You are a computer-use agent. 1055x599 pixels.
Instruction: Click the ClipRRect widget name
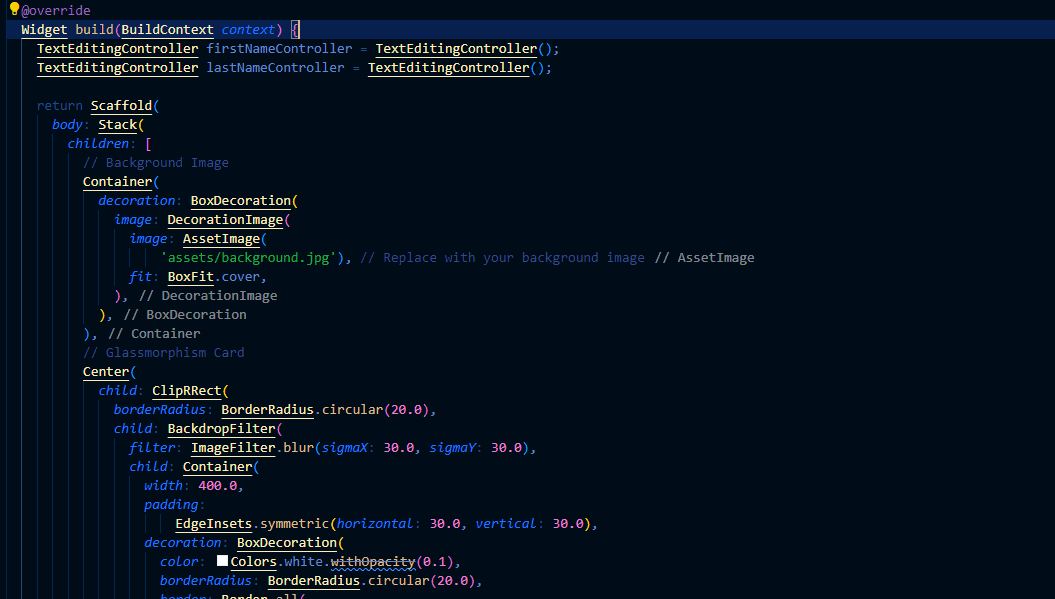pyautogui.click(x=187, y=390)
